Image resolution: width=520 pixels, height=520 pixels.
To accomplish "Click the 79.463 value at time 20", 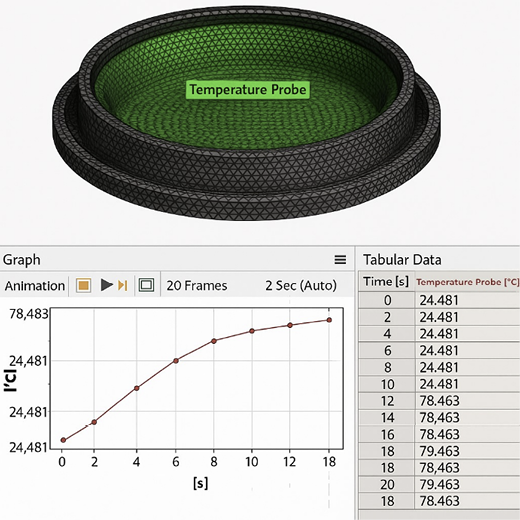I will pos(439,484).
